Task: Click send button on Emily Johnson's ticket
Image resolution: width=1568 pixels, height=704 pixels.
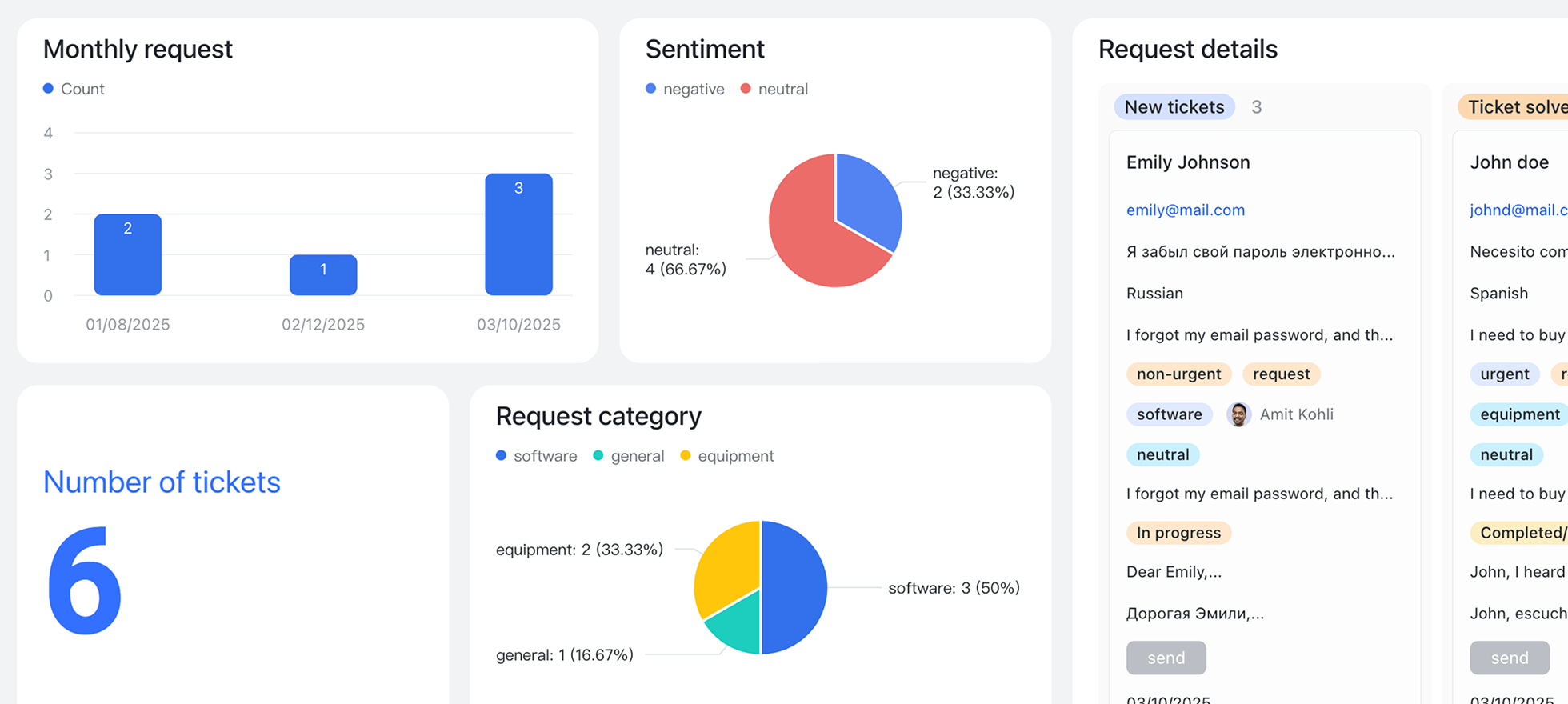Action: click(x=1166, y=658)
